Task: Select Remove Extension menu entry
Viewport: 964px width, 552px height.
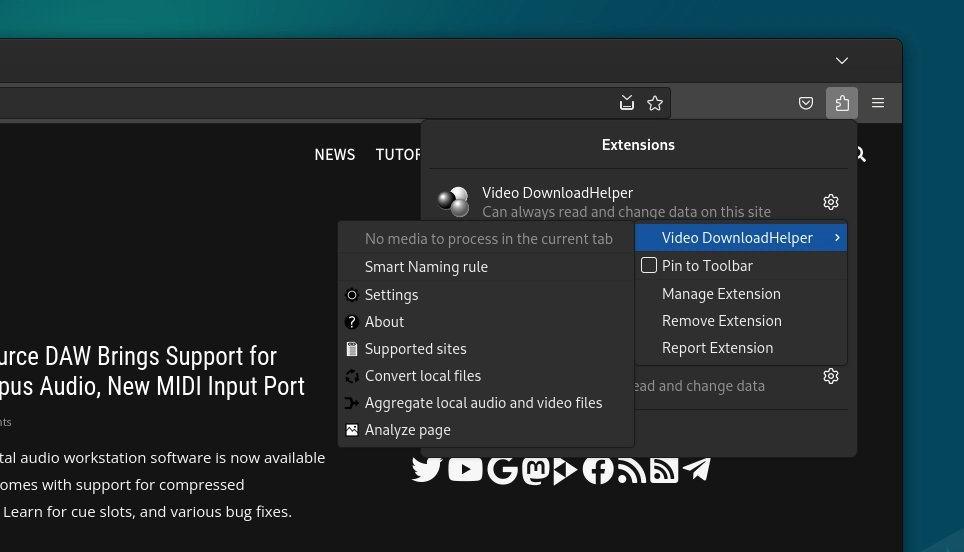Action: pos(721,321)
